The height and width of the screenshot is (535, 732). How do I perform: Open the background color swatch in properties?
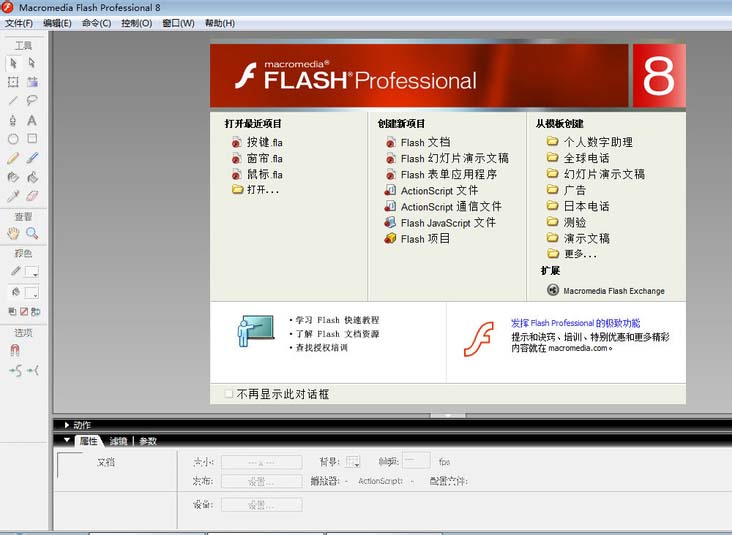pyautogui.click(x=352, y=462)
